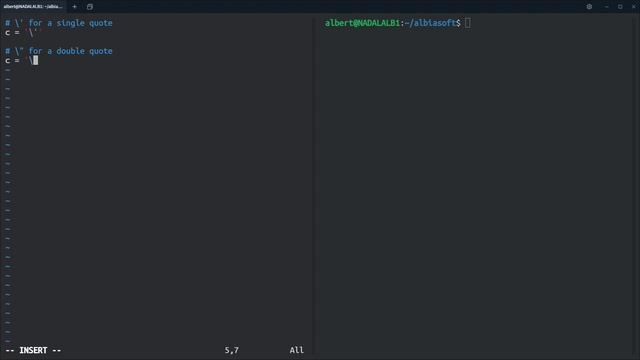Open the terminal settings gear icon
The width and height of the screenshot is (640, 360).
point(589,7)
